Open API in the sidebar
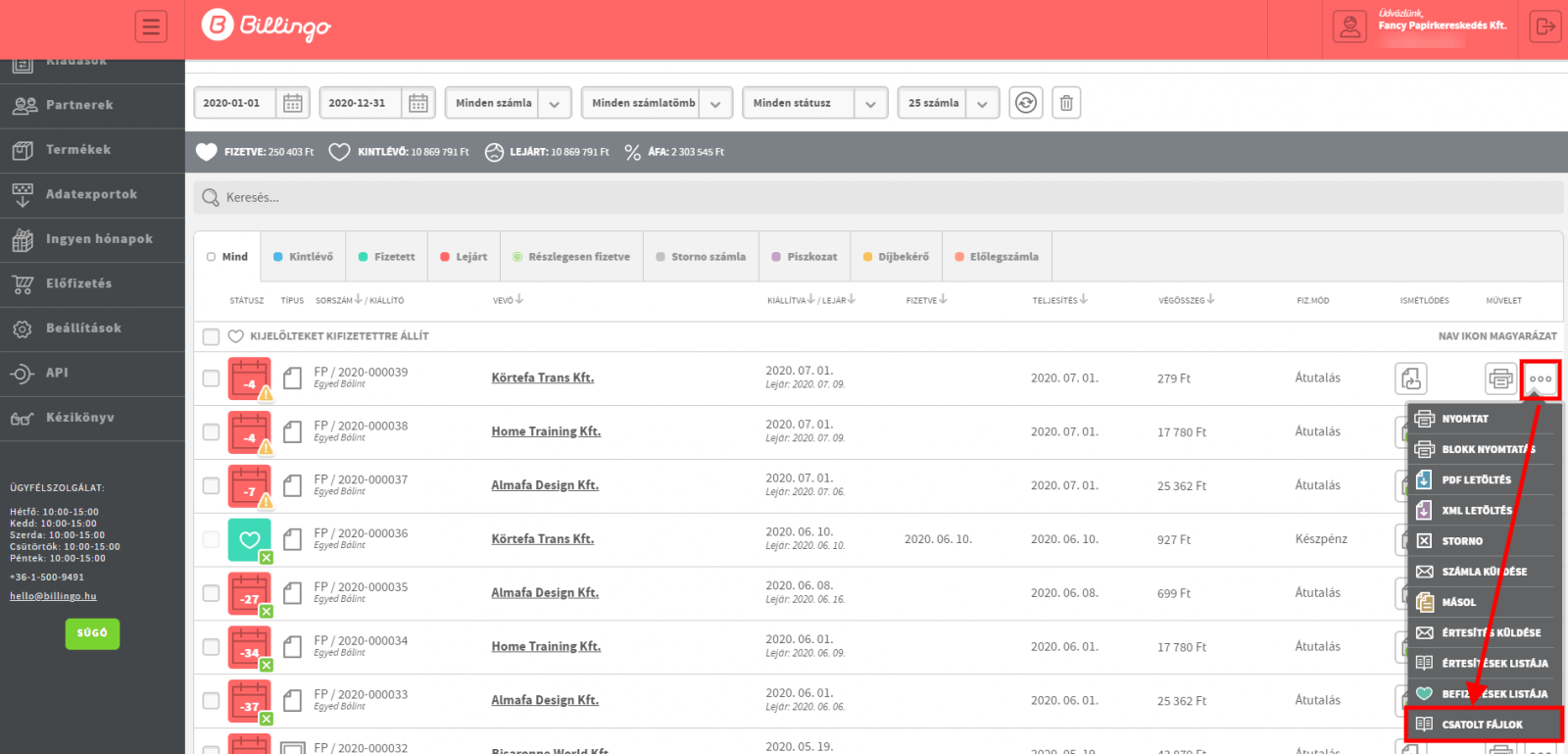The width and height of the screenshot is (1568, 754). pyautogui.click(x=92, y=373)
